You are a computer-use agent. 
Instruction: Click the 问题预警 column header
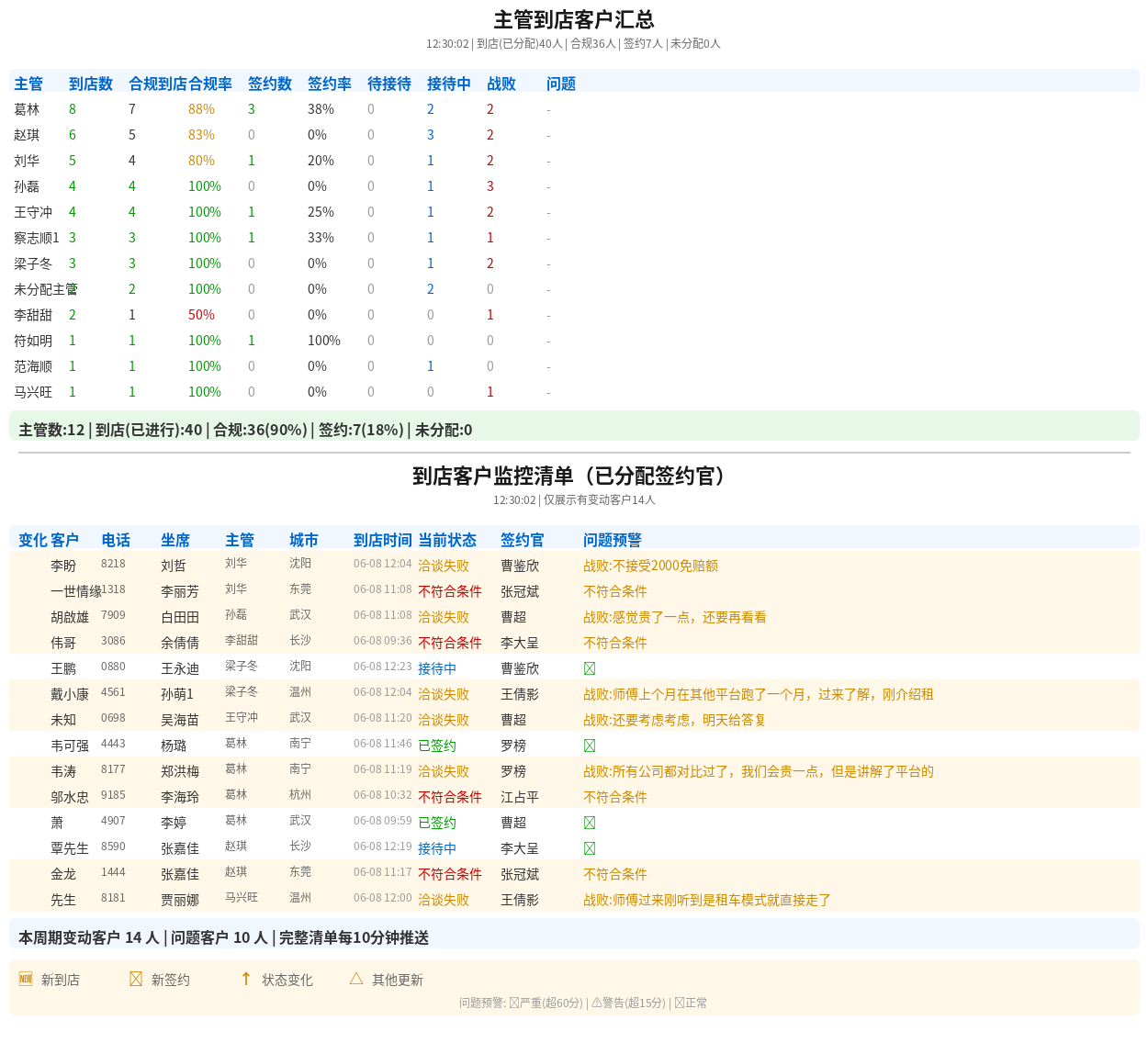point(613,541)
